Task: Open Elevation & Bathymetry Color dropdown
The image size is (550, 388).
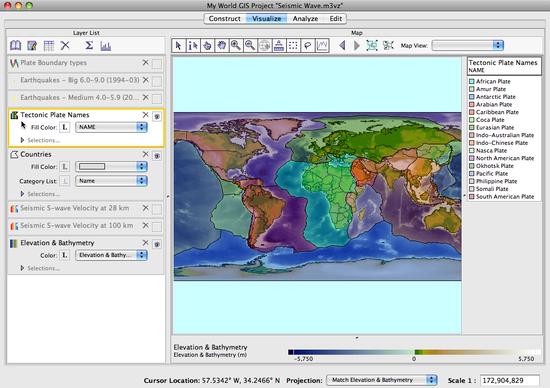Action: [x=112, y=255]
